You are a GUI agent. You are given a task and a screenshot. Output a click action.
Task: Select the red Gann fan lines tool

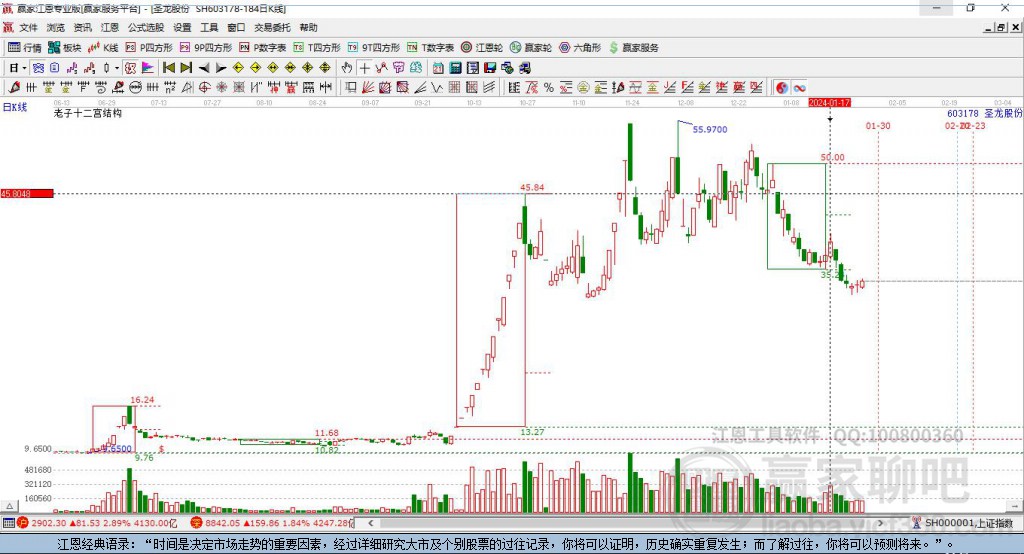[x=368, y=88]
